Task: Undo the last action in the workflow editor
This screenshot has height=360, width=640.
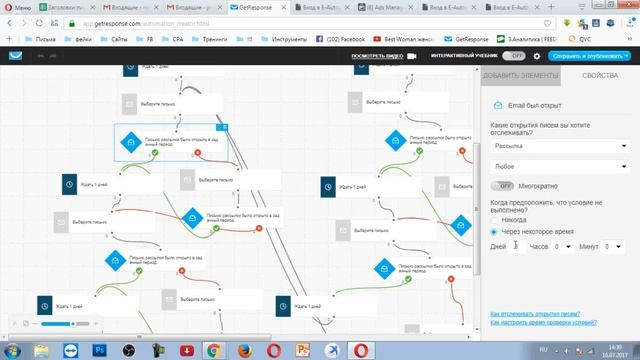Action: pos(40,56)
